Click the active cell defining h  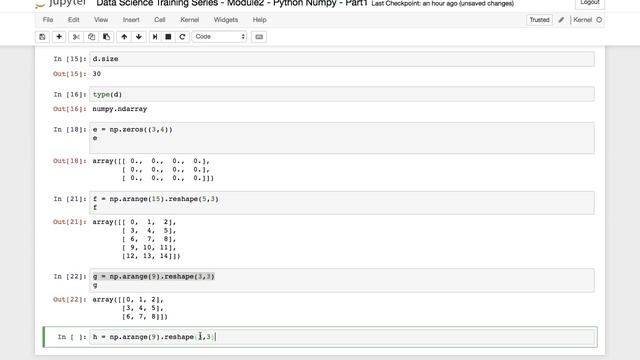(x=342, y=337)
